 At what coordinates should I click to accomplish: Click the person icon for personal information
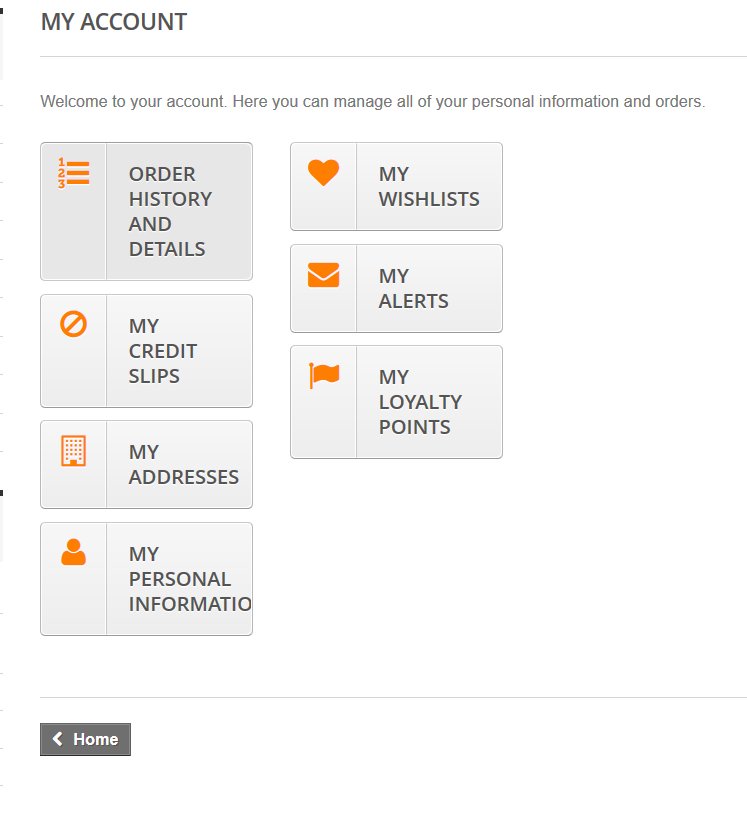point(73,552)
